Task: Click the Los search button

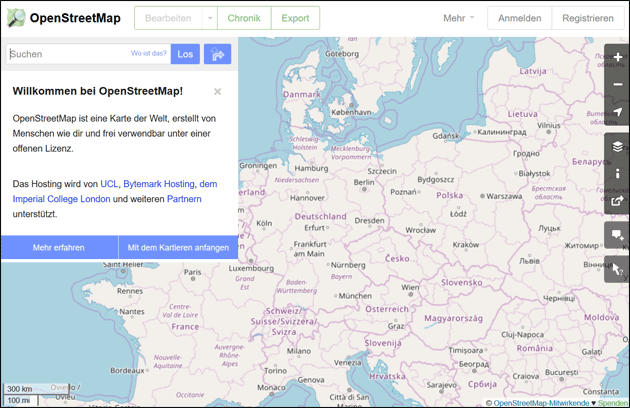Action: pyautogui.click(x=185, y=54)
